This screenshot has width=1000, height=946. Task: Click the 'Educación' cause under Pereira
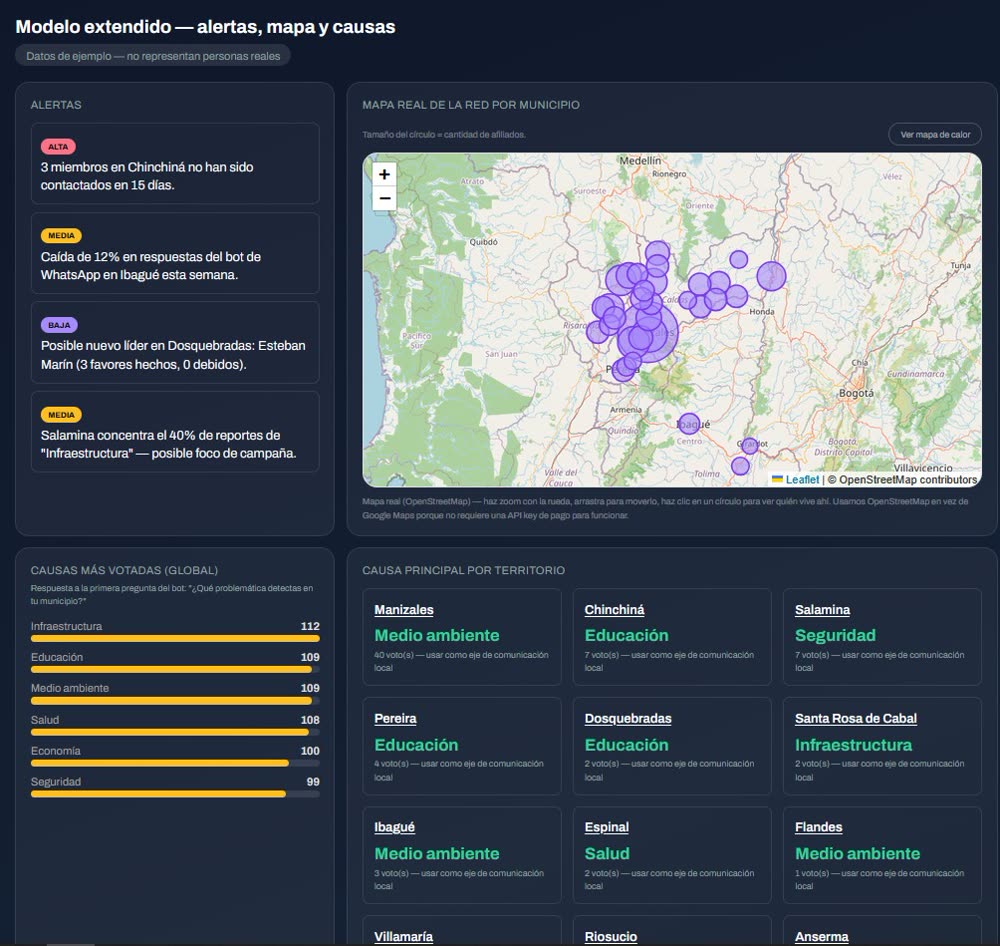(x=416, y=745)
